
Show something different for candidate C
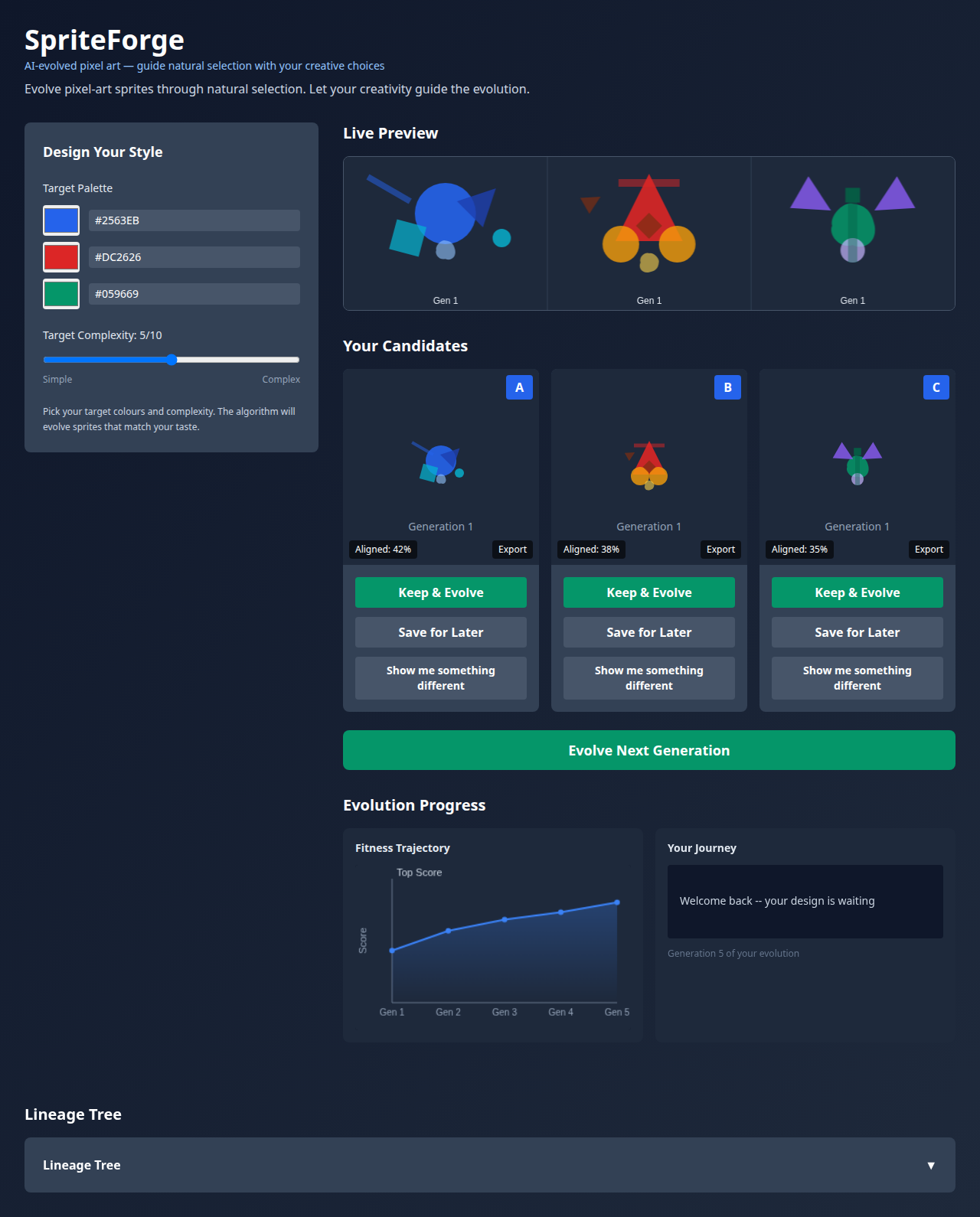[857, 678]
